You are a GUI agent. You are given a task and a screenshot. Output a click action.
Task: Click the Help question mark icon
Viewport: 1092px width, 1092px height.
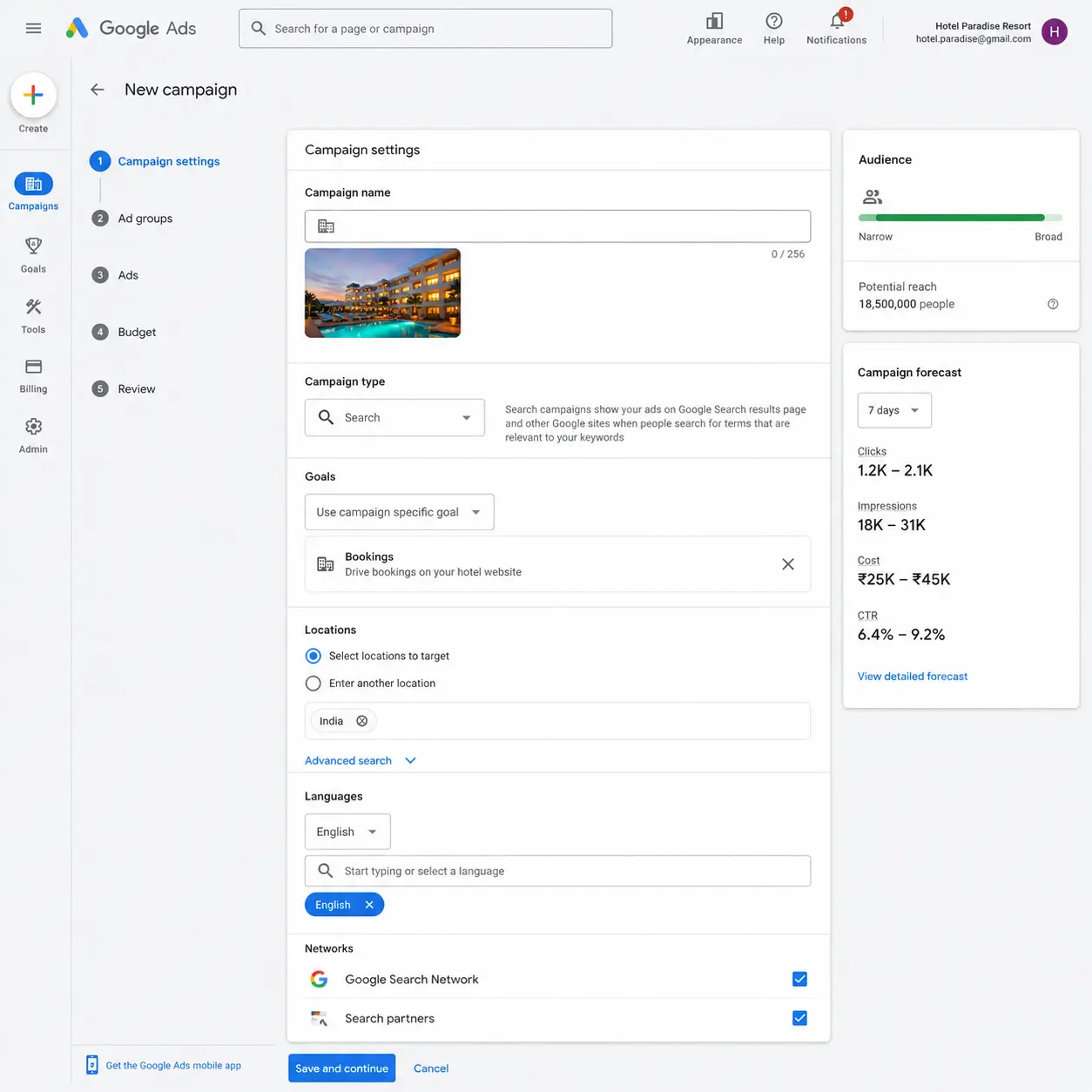774,21
